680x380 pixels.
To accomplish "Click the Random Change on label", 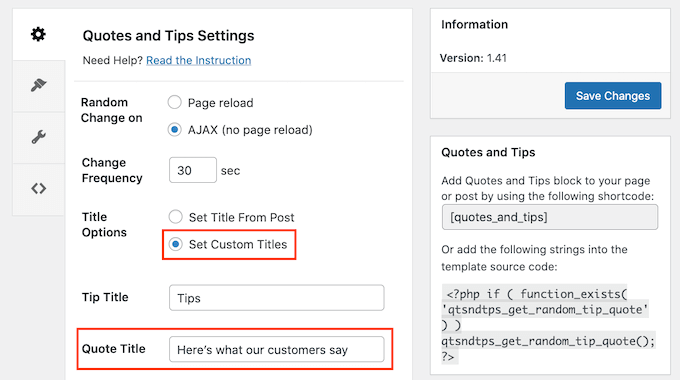I will point(111,110).
